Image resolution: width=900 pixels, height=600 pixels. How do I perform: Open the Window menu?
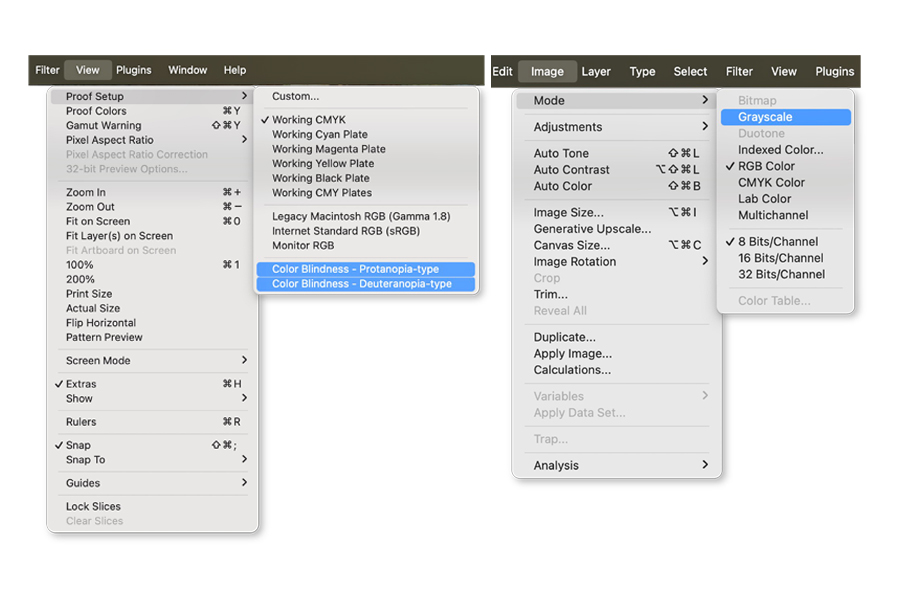click(187, 70)
